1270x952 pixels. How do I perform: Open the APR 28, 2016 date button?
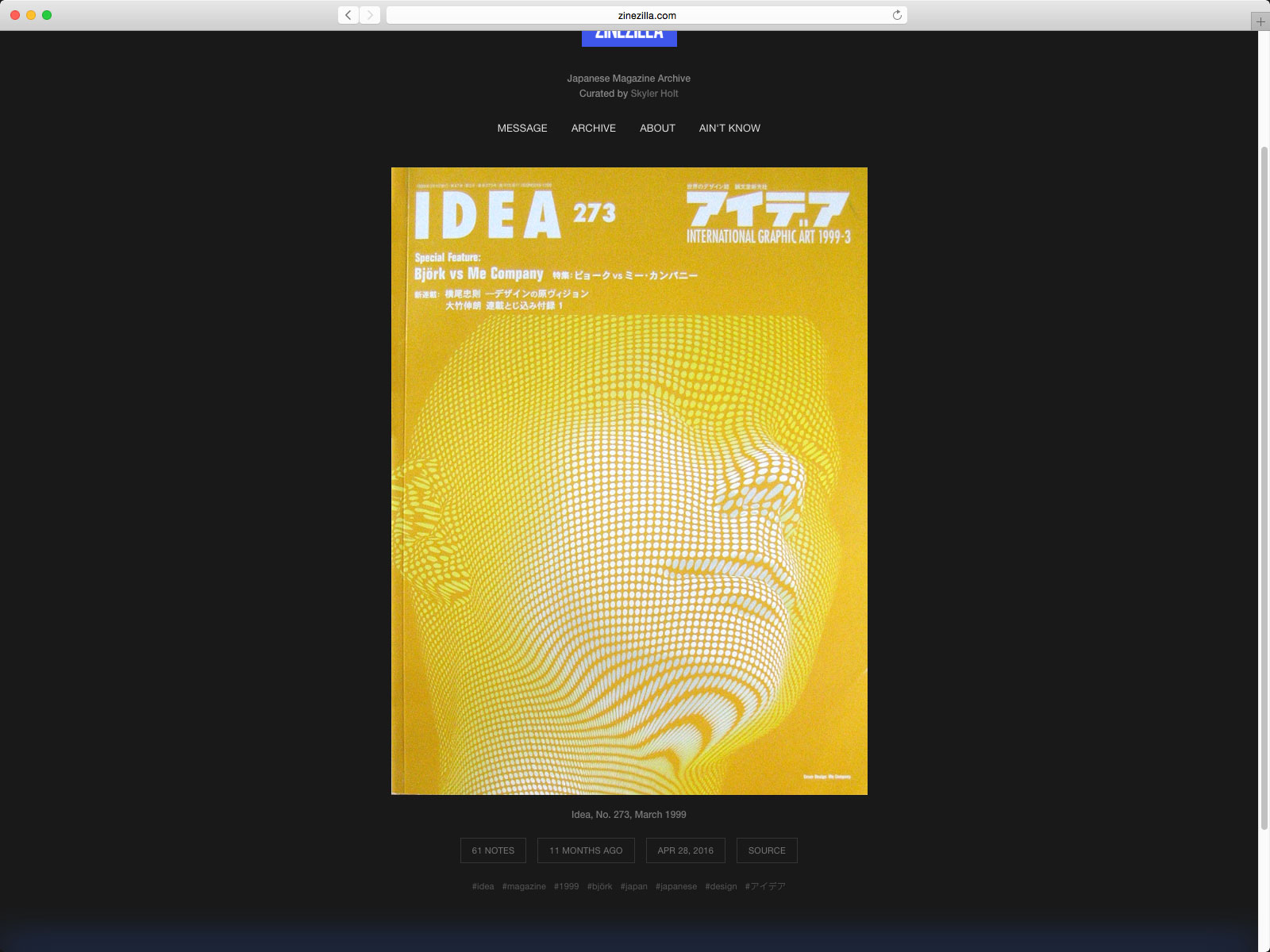coord(685,850)
